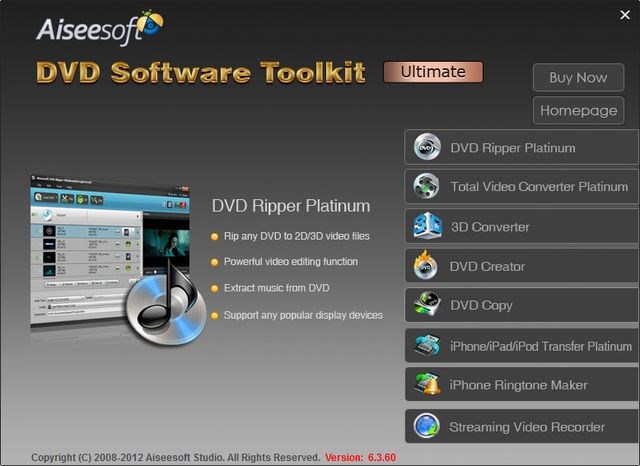Image resolution: width=640 pixels, height=466 pixels.
Task: Click the DVD Ripper Platinum disc icon
Action: tap(427, 148)
